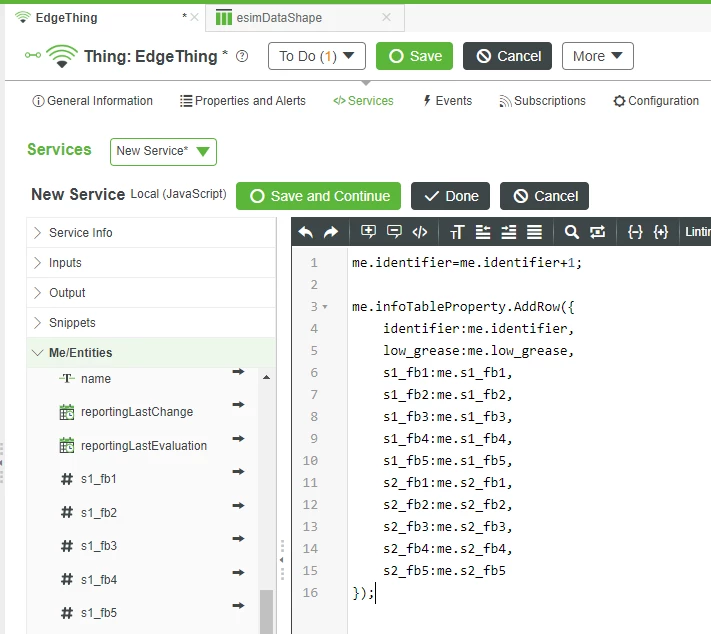The image size is (711, 634).
Task: Collapse the Me/Entities section
Action: [151, 352]
